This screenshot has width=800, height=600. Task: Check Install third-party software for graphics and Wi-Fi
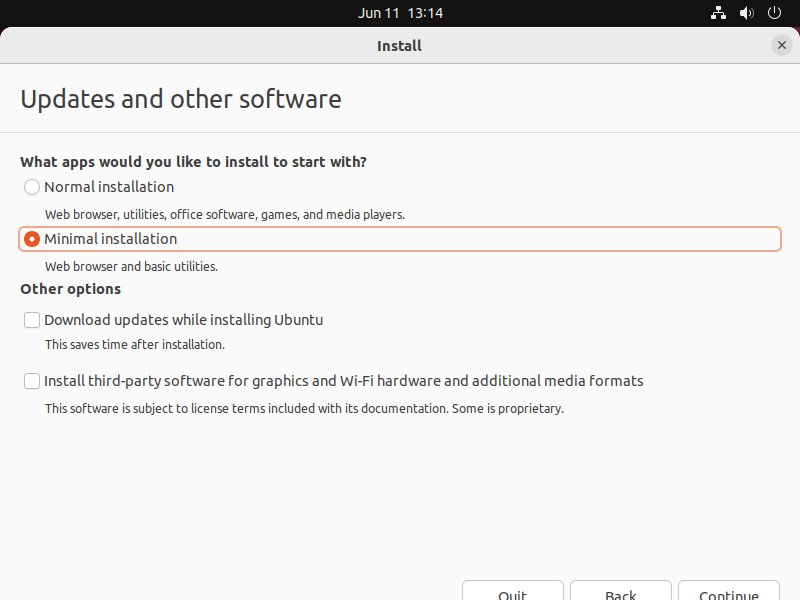point(32,381)
